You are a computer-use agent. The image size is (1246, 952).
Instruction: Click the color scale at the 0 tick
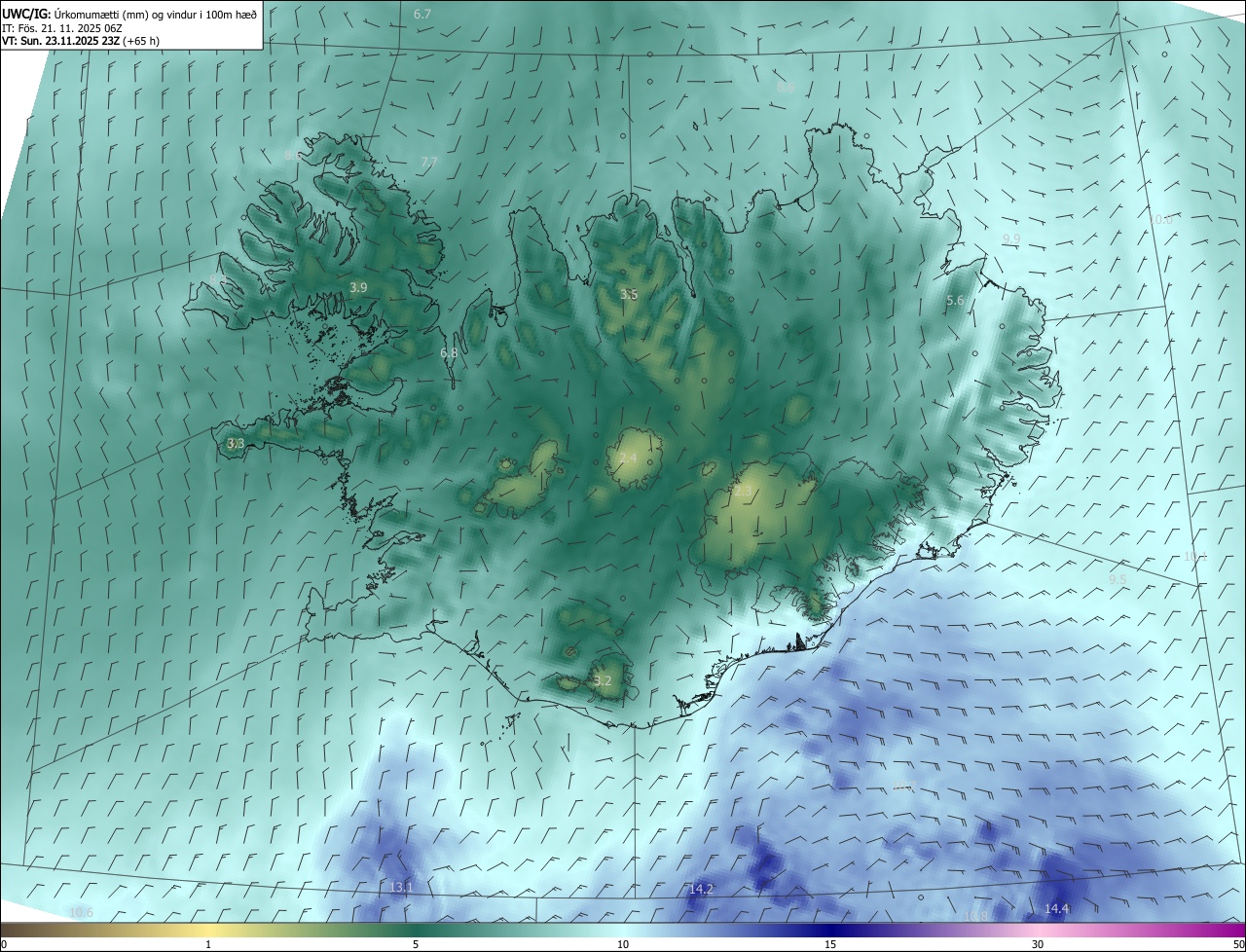point(3,944)
